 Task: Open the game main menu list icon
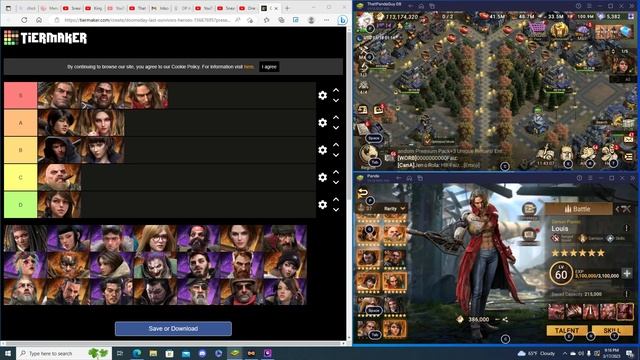click(629, 156)
